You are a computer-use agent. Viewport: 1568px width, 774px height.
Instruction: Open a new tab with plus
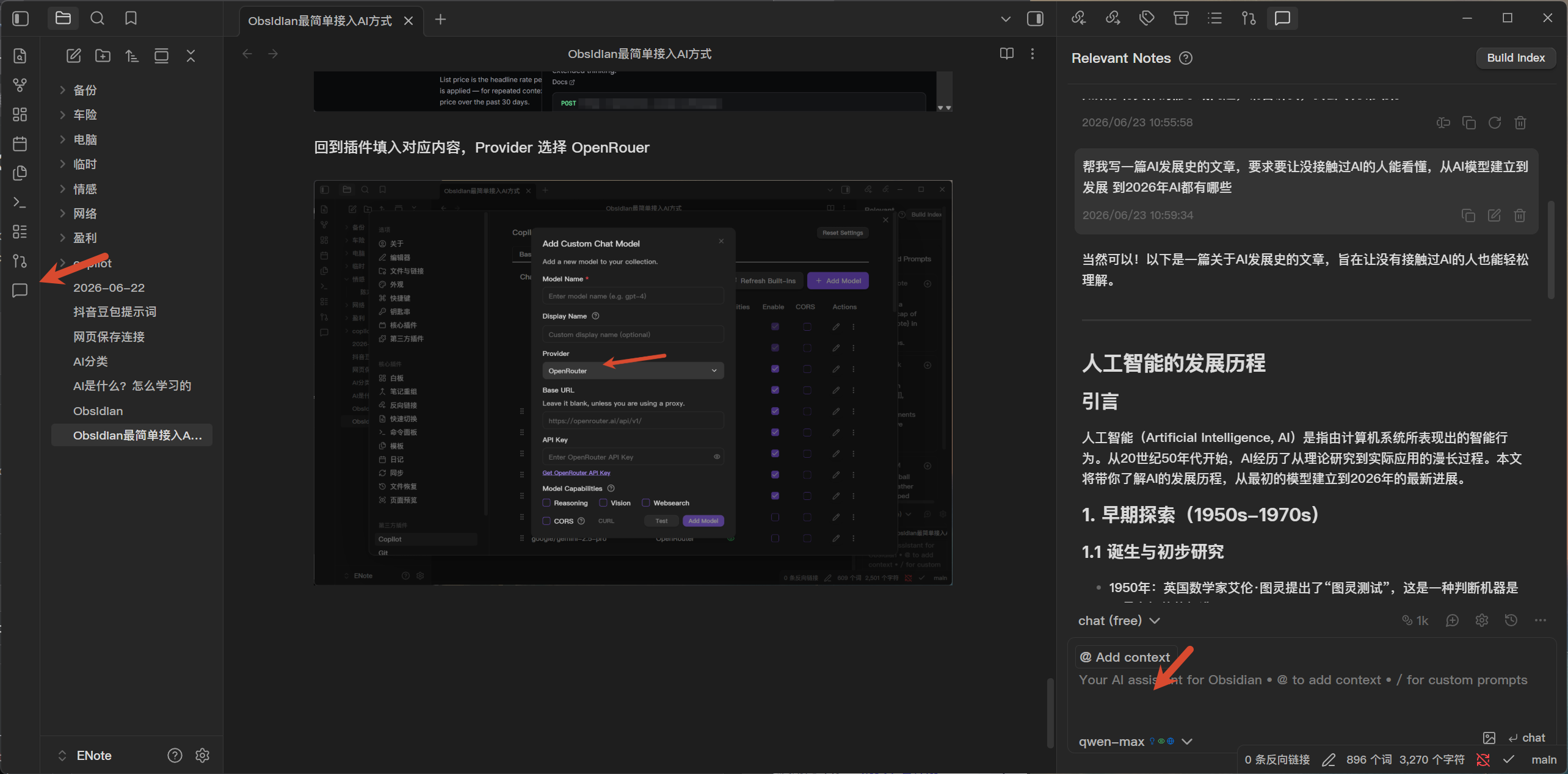[440, 20]
